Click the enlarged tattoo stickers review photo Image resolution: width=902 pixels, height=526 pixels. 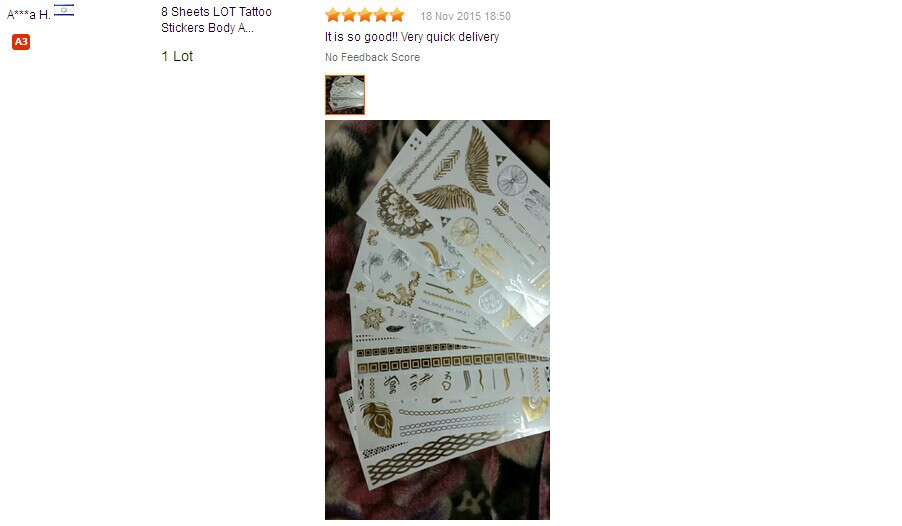click(x=437, y=319)
